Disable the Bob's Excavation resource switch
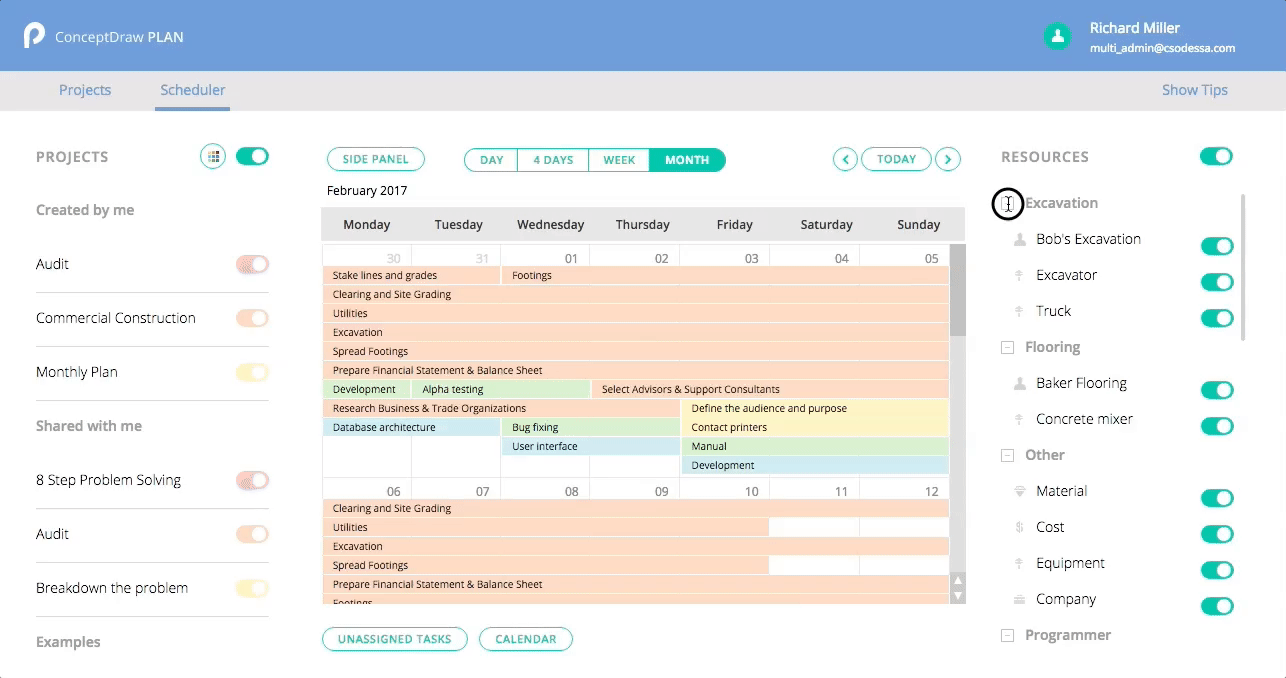The height and width of the screenshot is (678, 1286). click(x=1216, y=246)
